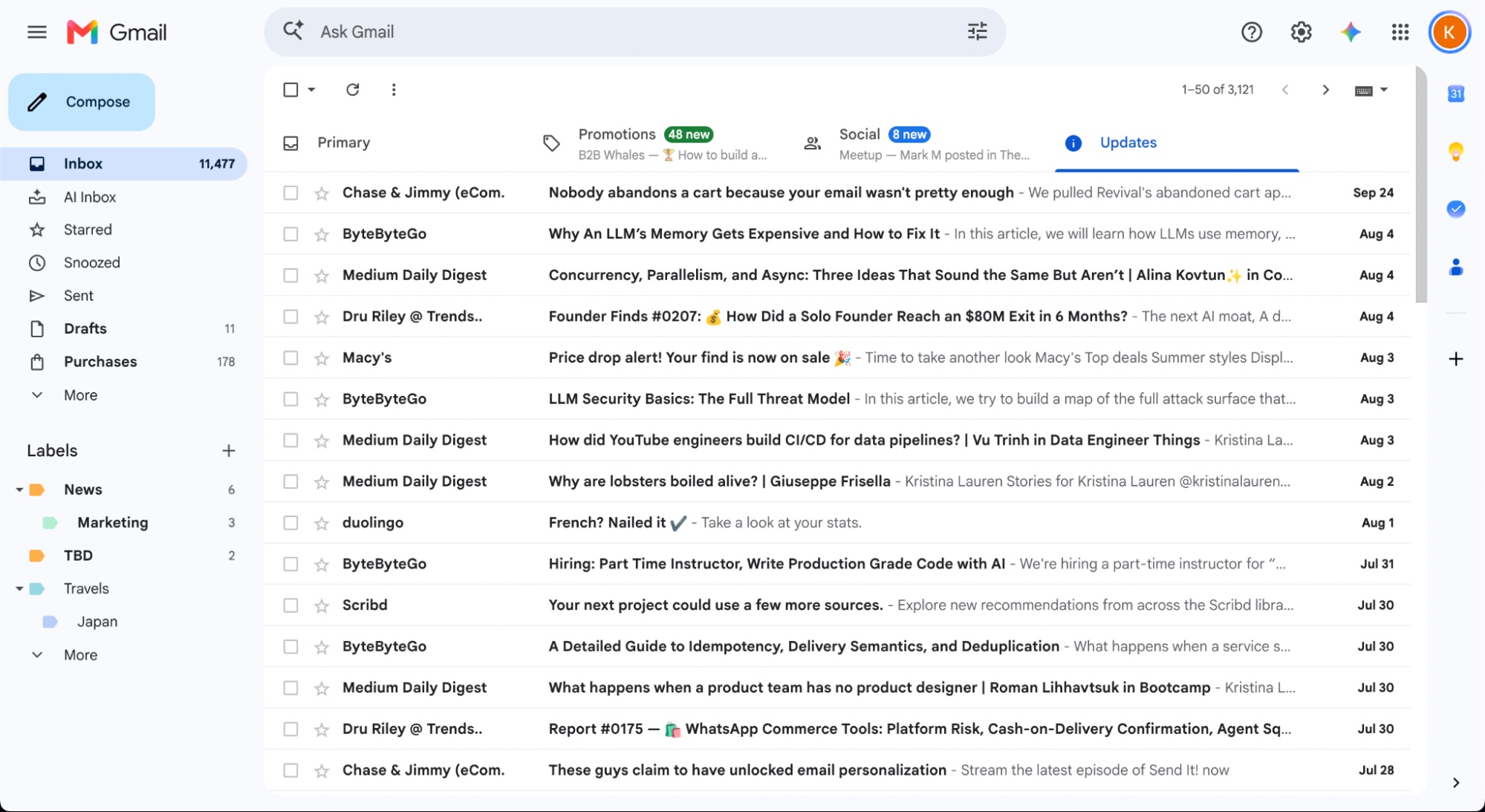Open the Google apps grid
This screenshot has width=1485, height=812.
(1400, 32)
